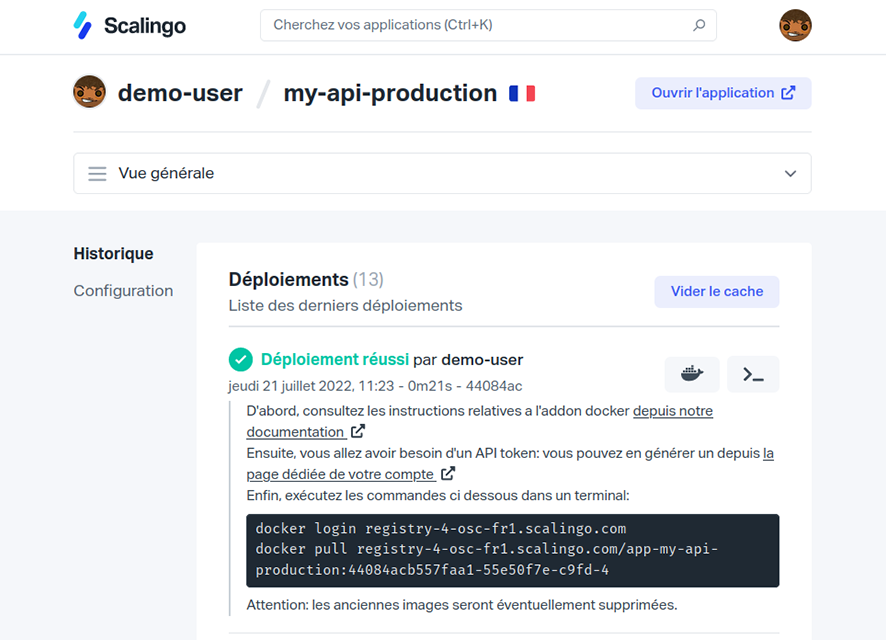The width and height of the screenshot is (886, 640).
Task: Click demo-user avatar next to the app name
Action: 90,92
